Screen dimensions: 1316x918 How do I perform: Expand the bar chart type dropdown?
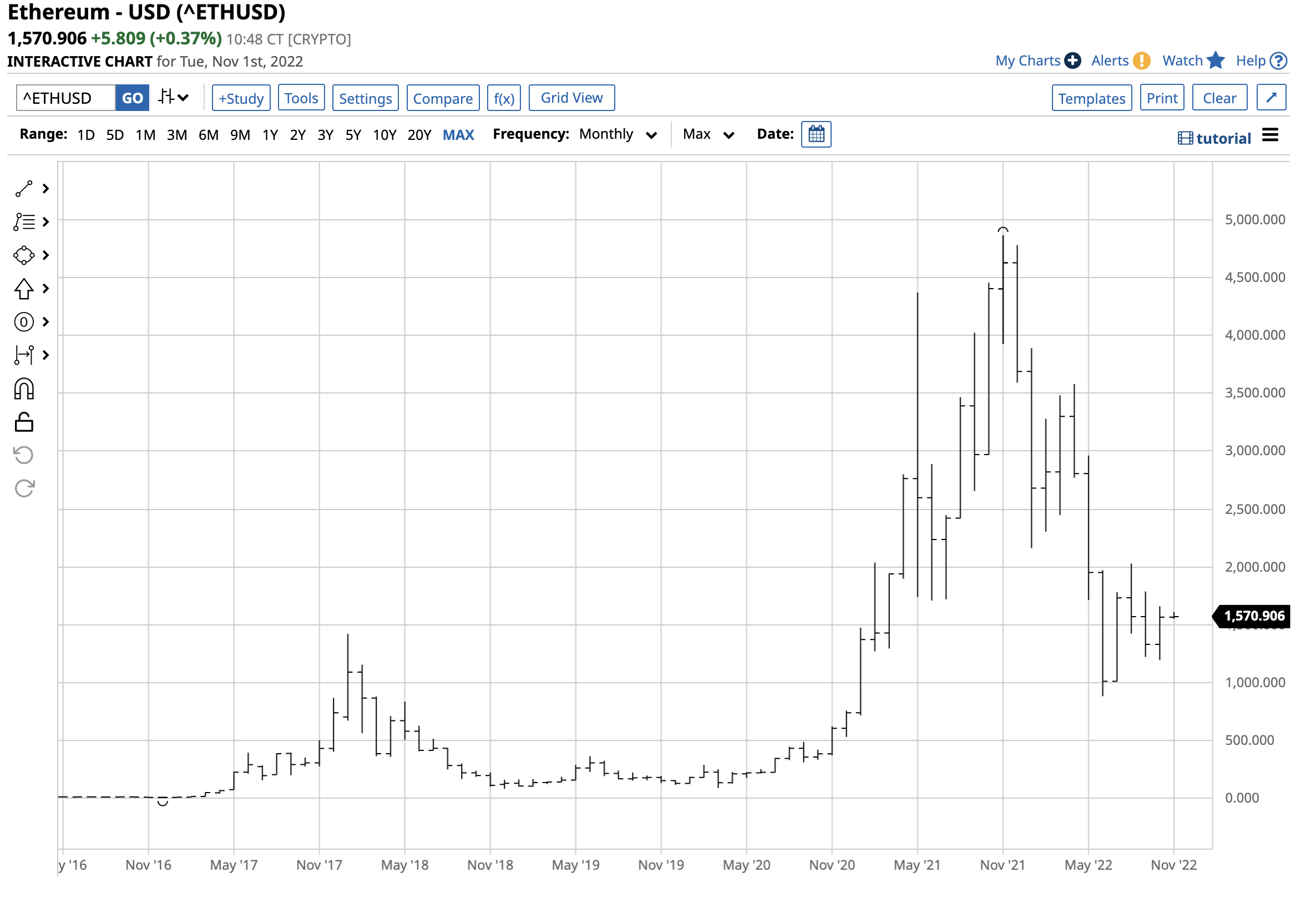[174, 98]
